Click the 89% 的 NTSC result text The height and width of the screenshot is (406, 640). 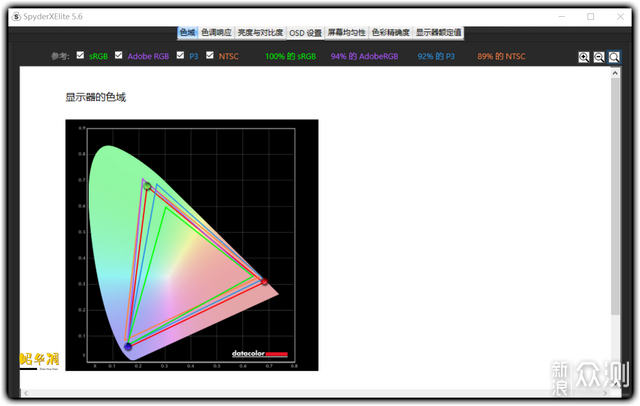coord(501,56)
